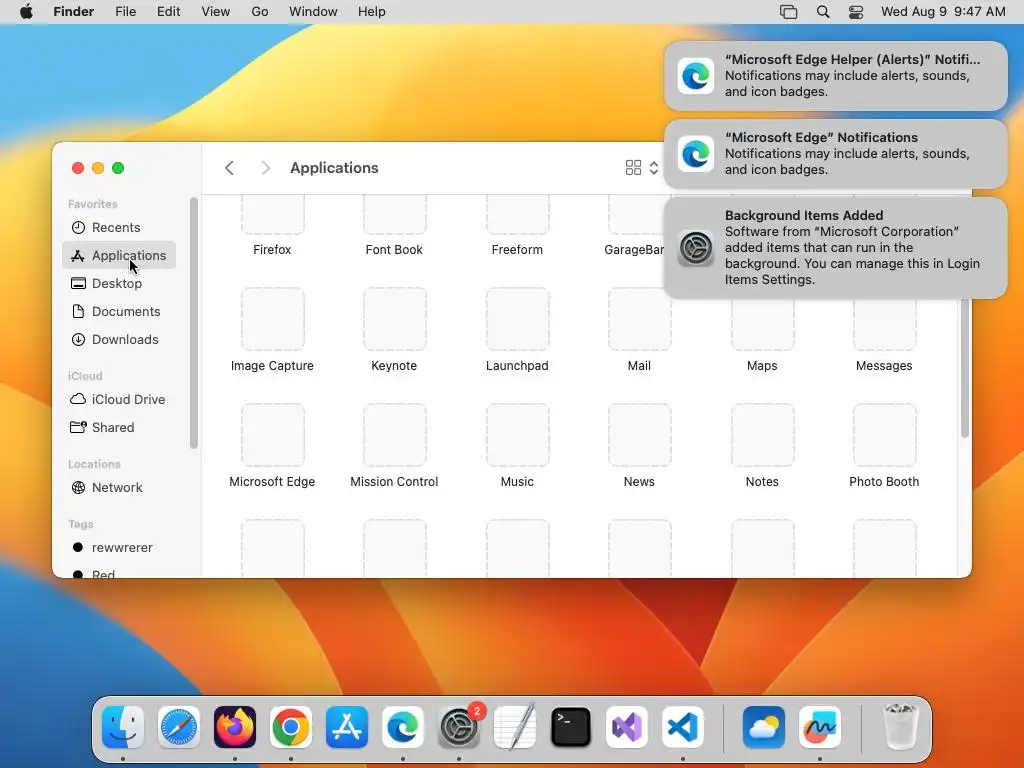Select the Maps app icon
The height and width of the screenshot is (768, 1024).
[762, 325]
